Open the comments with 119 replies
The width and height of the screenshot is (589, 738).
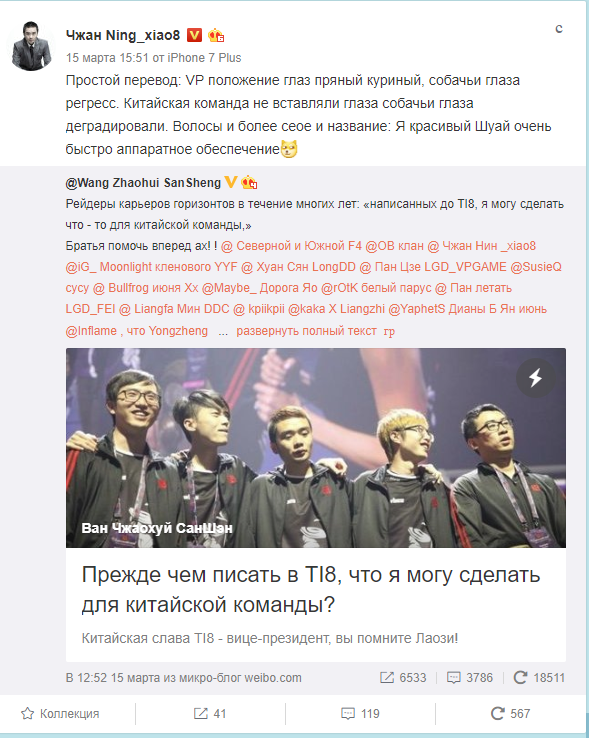click(x=360, y=714)
